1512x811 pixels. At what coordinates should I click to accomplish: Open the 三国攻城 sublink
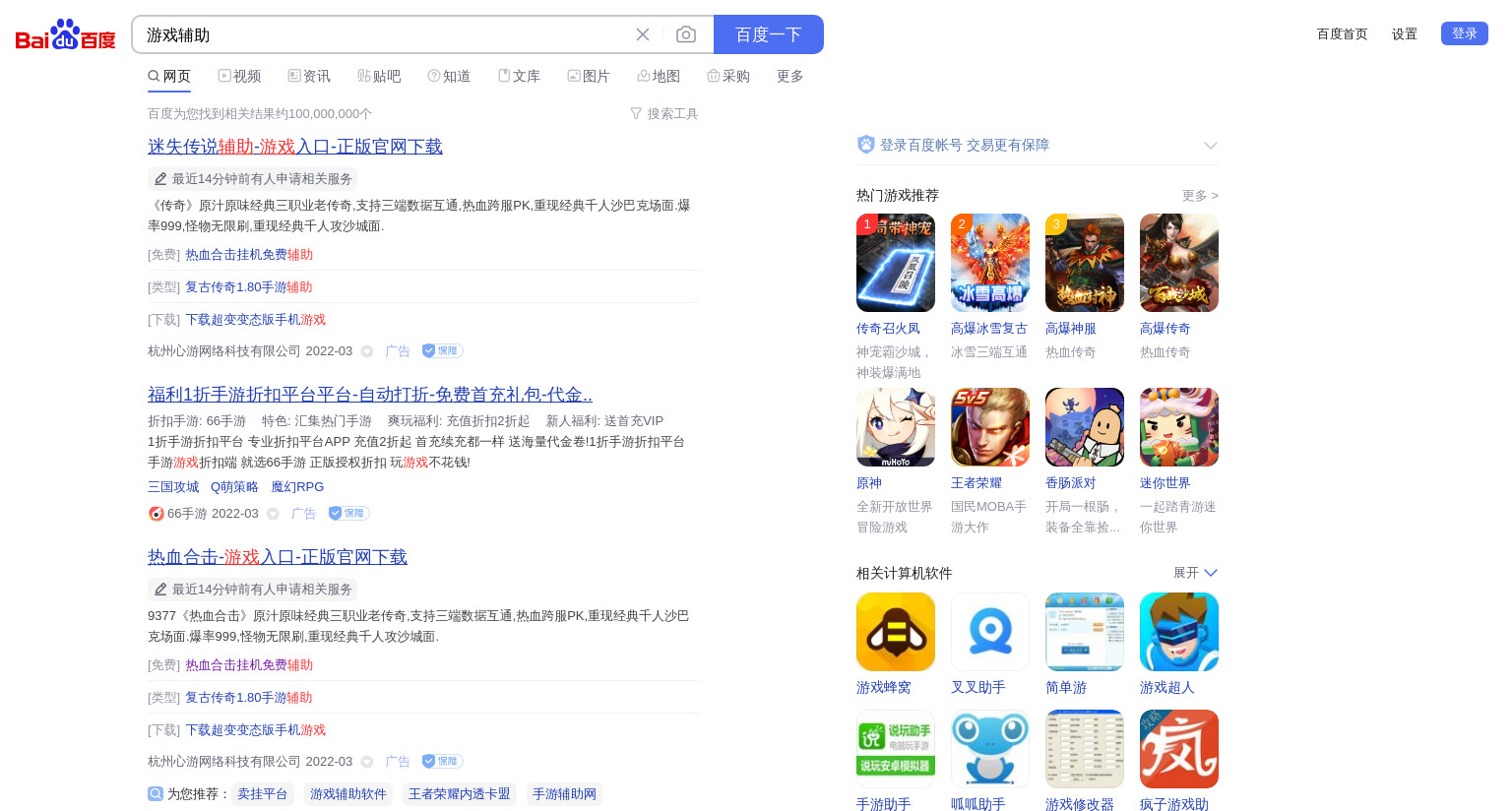(173, 487)
